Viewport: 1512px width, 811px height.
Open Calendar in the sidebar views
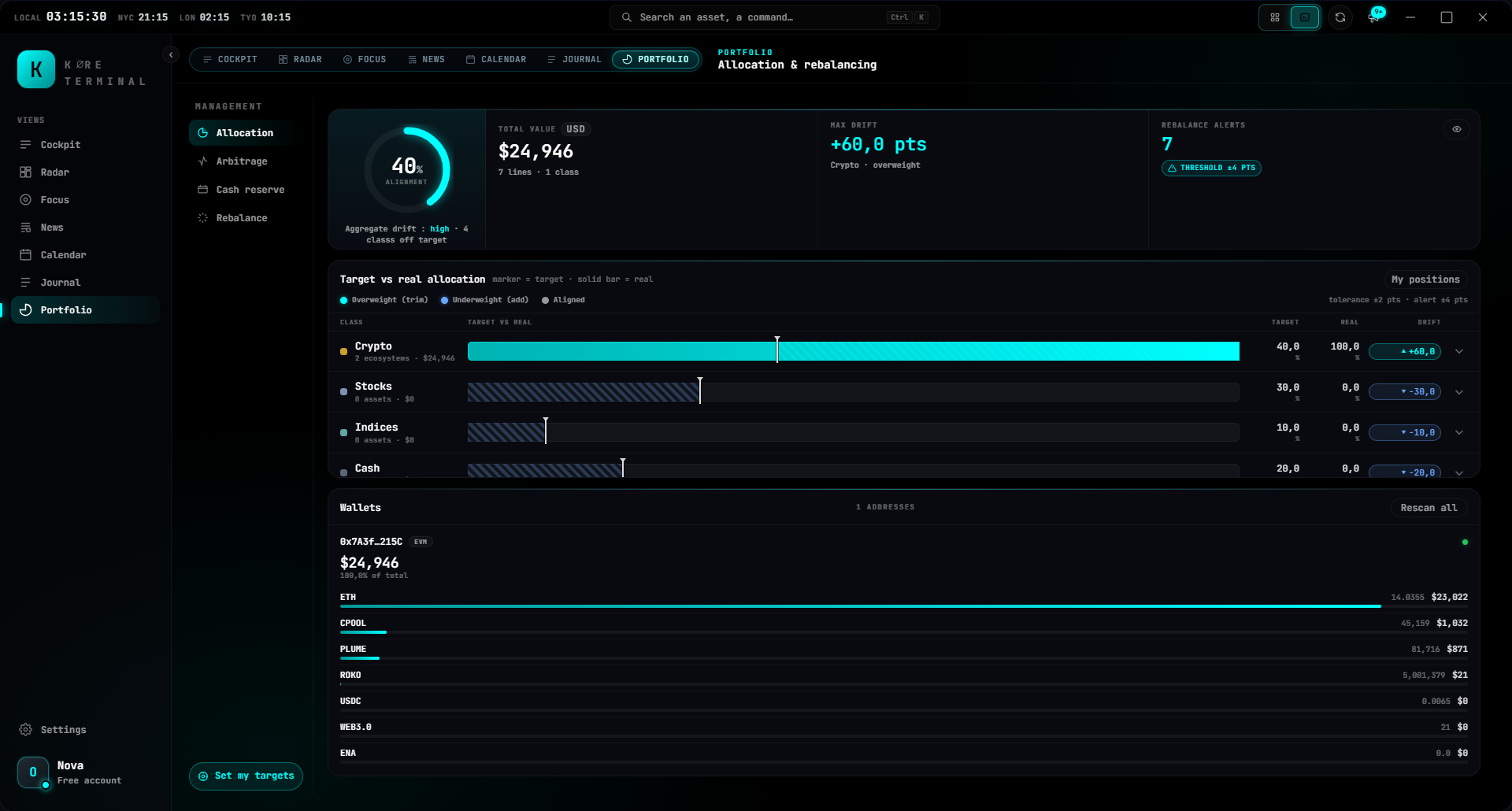point(85,255)
